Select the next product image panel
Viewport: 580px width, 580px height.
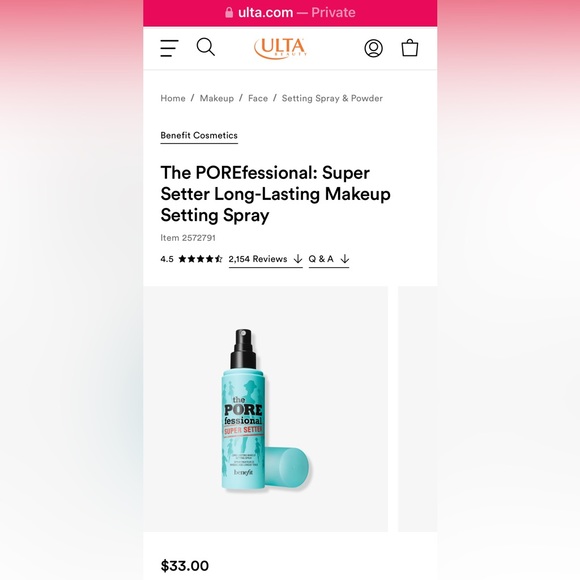click(417, 409)
